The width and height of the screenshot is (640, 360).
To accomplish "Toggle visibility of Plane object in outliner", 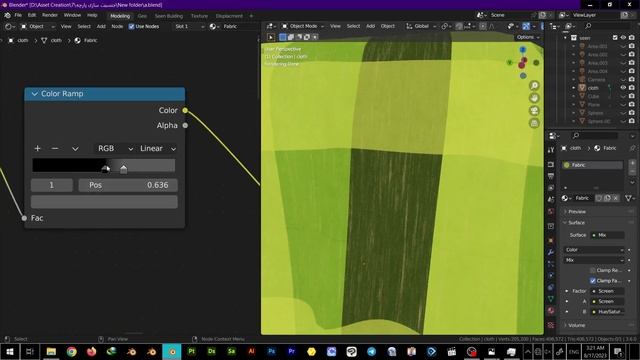I will 623,104.
